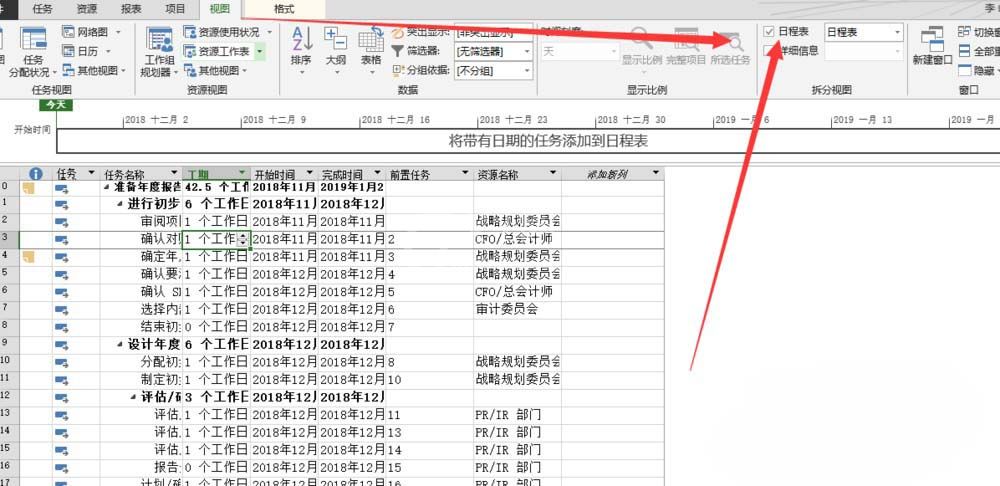Collapse the 准备年度报告 project summary row
Screen dimensions: 1000x486
(x=107, y=187)
